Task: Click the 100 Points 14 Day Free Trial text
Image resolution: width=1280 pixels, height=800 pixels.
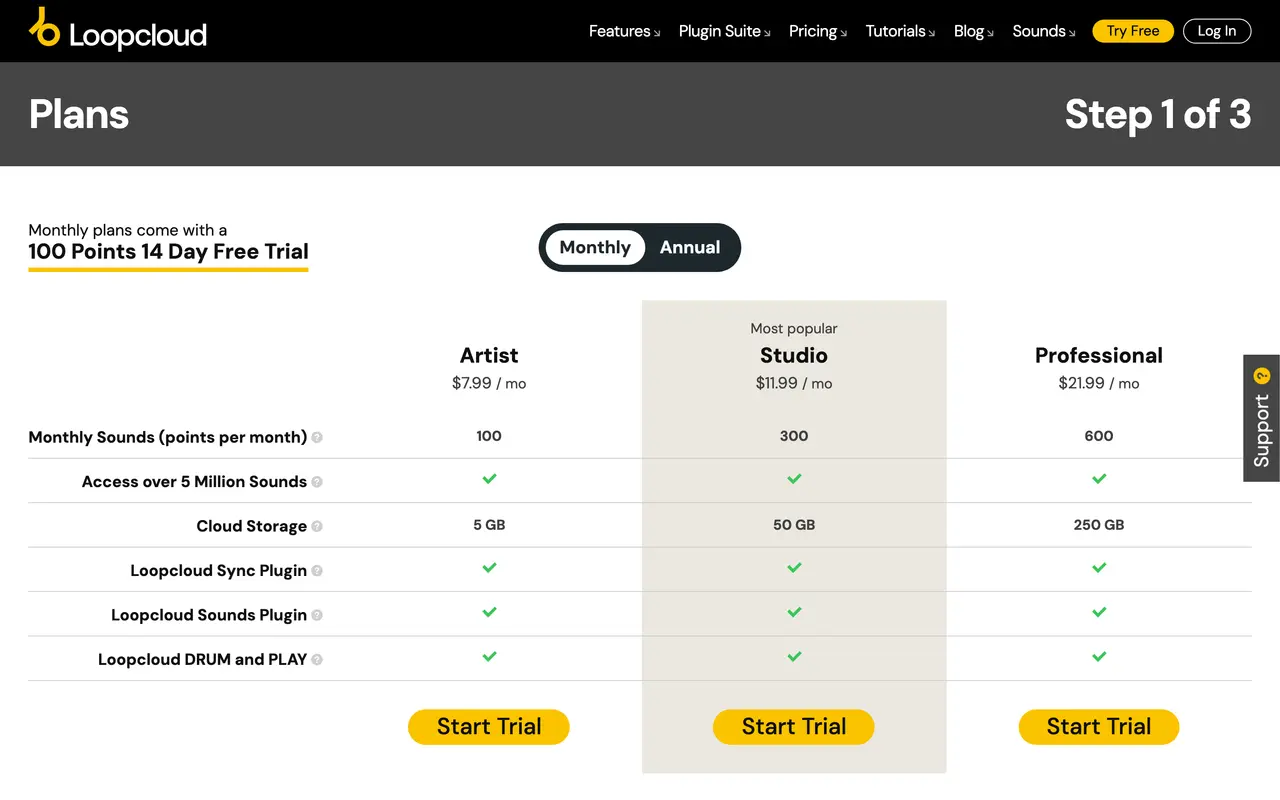Action: click(x=168, y=252)
